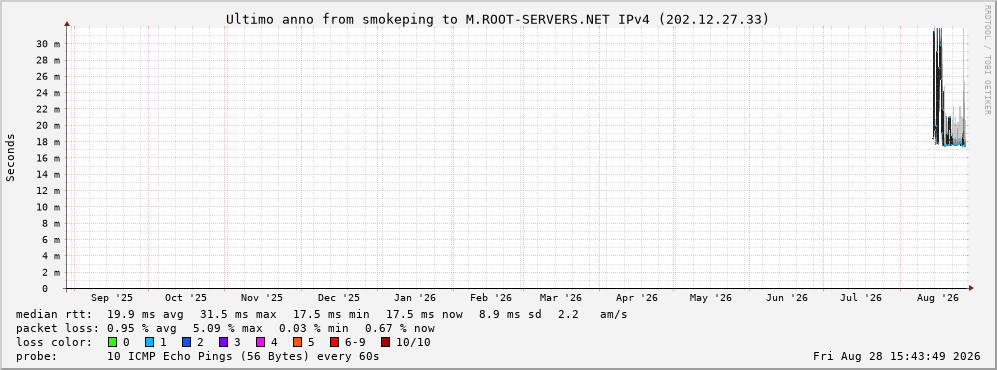Click the blue loss color 2 swatch
The width and height of the screenshot is (997, 370).
[186, 342]
